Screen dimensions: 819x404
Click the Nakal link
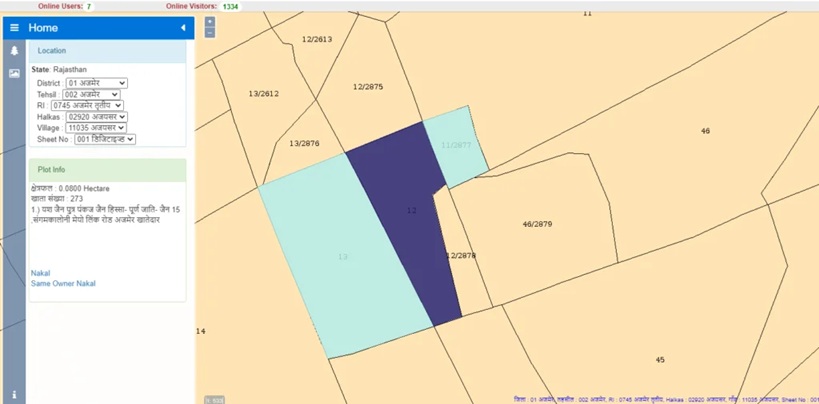click(40, 273)
